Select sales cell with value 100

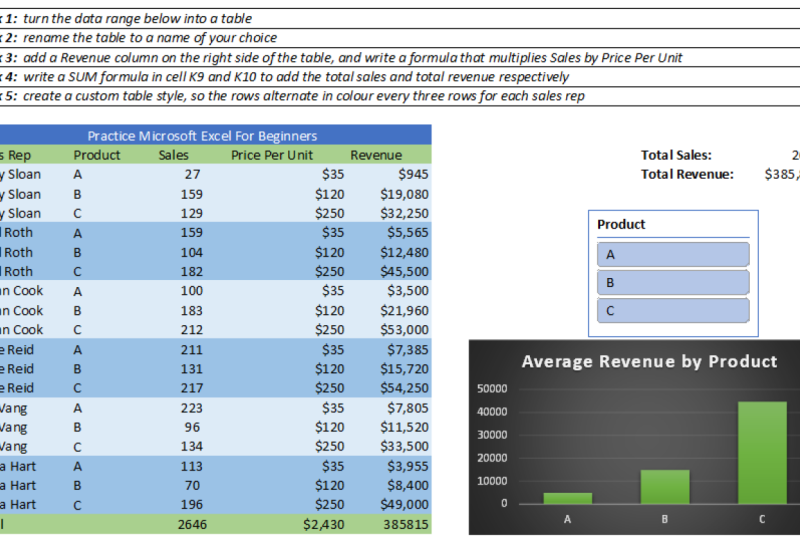coord(192,291)
